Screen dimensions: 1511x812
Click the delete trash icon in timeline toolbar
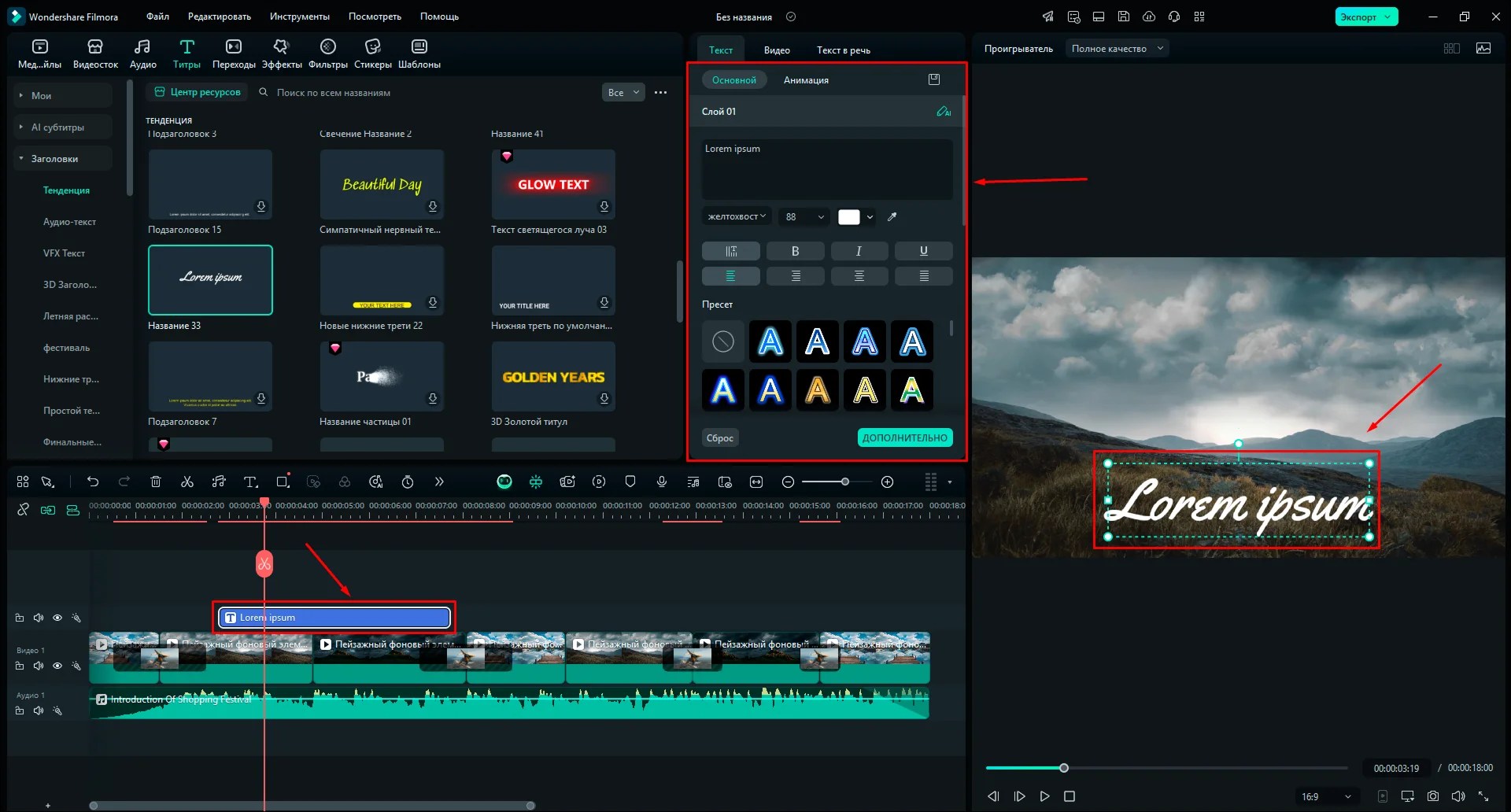[156, 482]
